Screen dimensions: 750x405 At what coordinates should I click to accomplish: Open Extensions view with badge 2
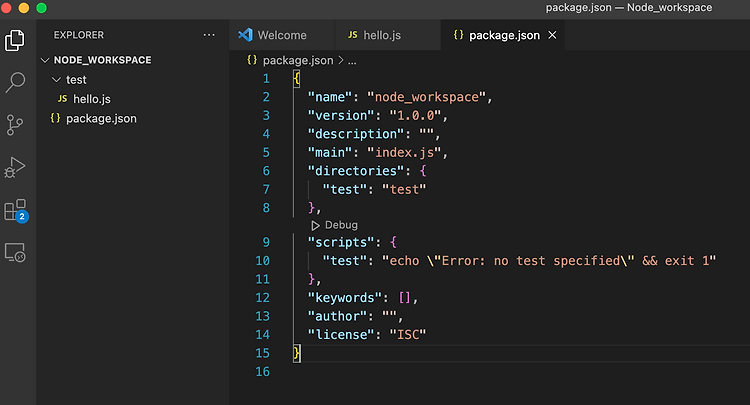(16, 210)
